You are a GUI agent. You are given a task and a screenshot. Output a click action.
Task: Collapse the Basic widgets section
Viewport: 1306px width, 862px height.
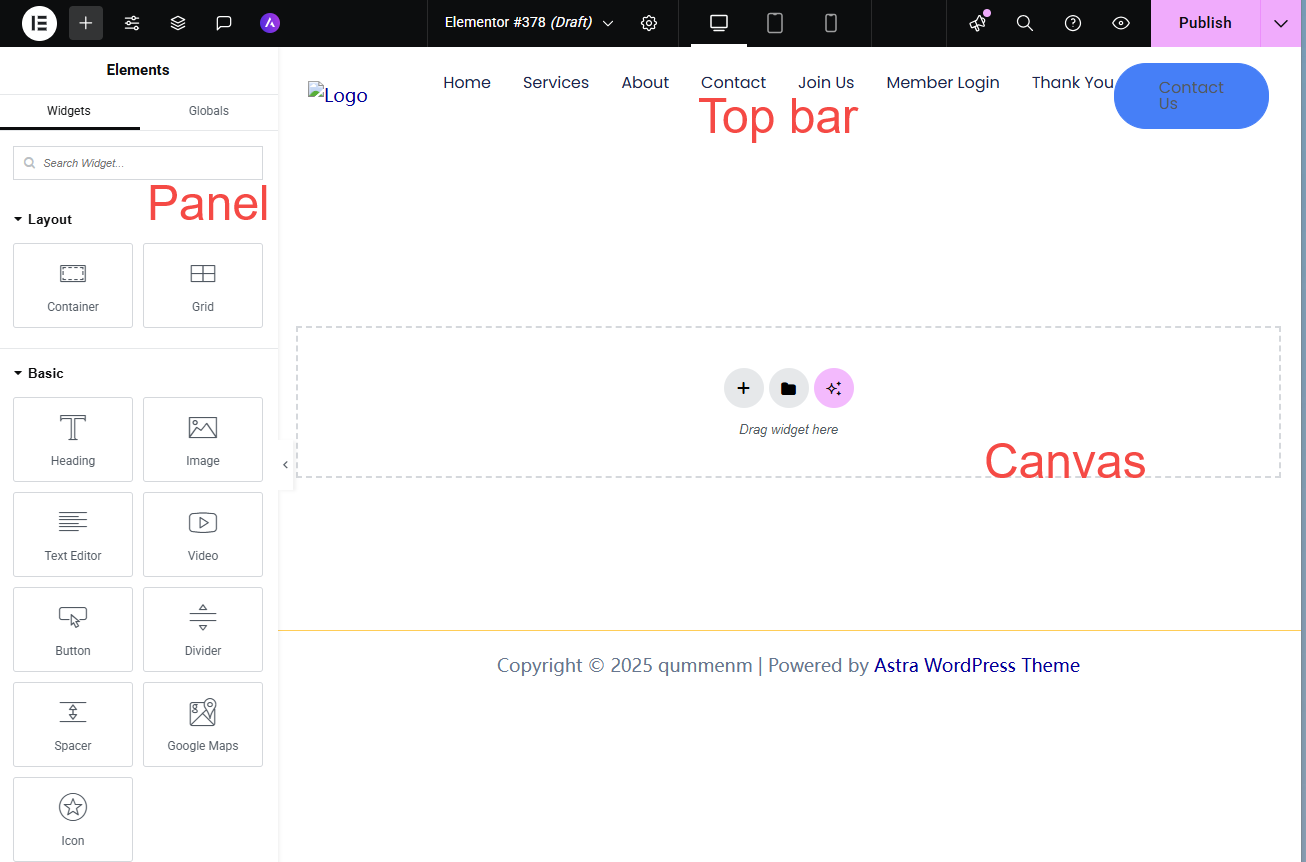(38, 373)
